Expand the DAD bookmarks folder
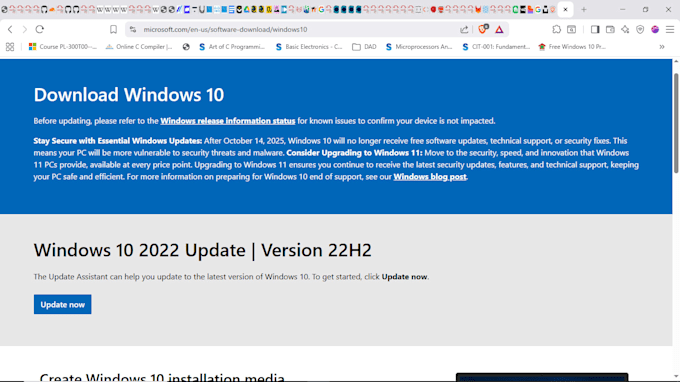680x382 pixels. point(364,47)
